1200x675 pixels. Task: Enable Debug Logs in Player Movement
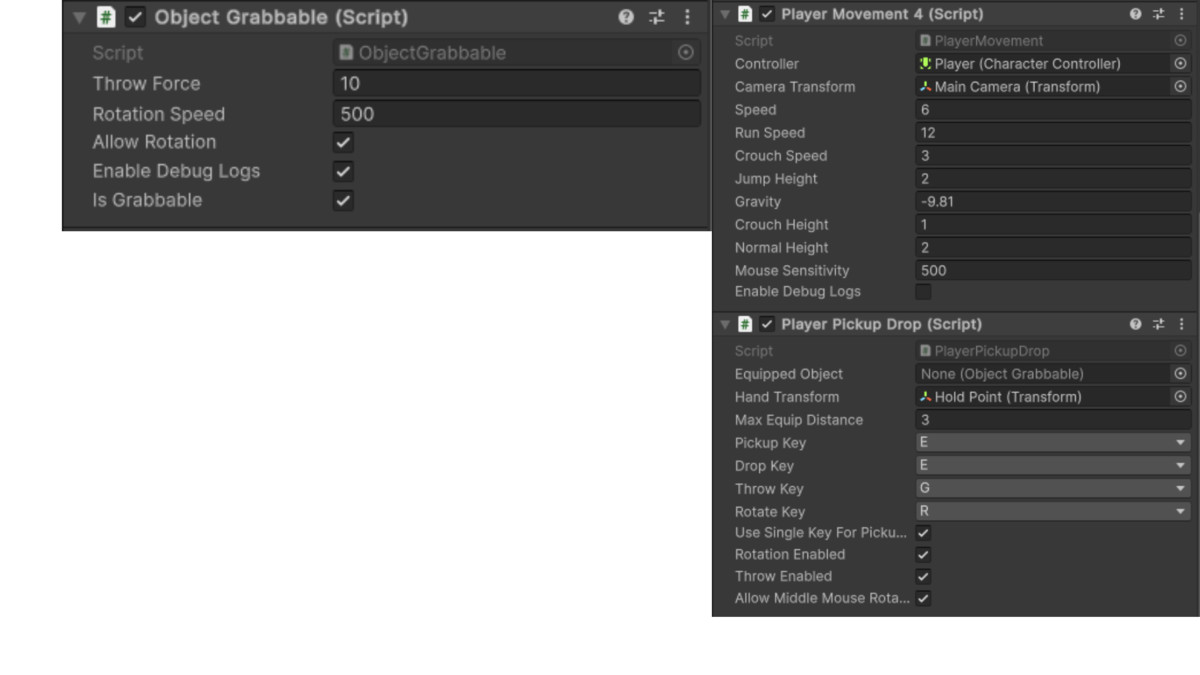[923, 292]
